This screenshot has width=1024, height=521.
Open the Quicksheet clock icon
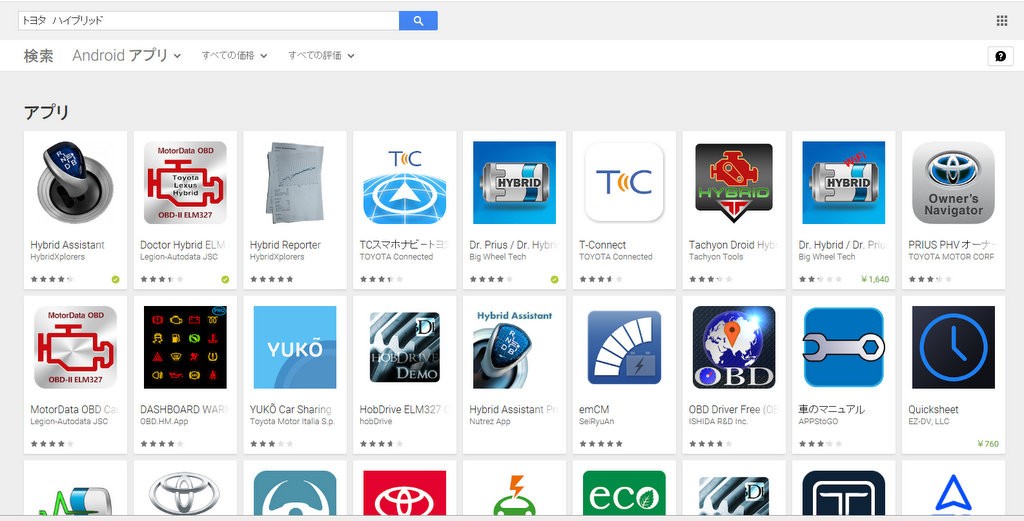click(x=953, y=347)
